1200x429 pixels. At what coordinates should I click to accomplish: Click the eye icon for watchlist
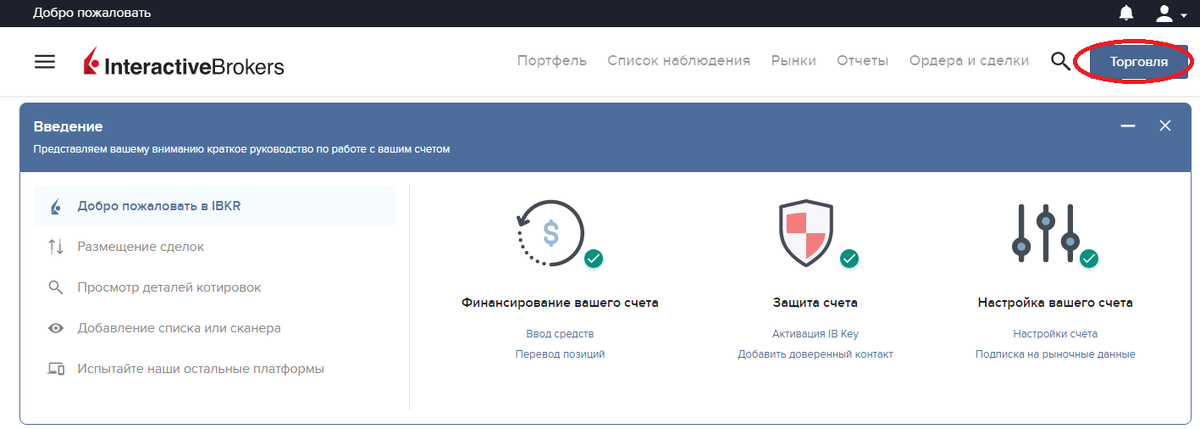point(56,328)
